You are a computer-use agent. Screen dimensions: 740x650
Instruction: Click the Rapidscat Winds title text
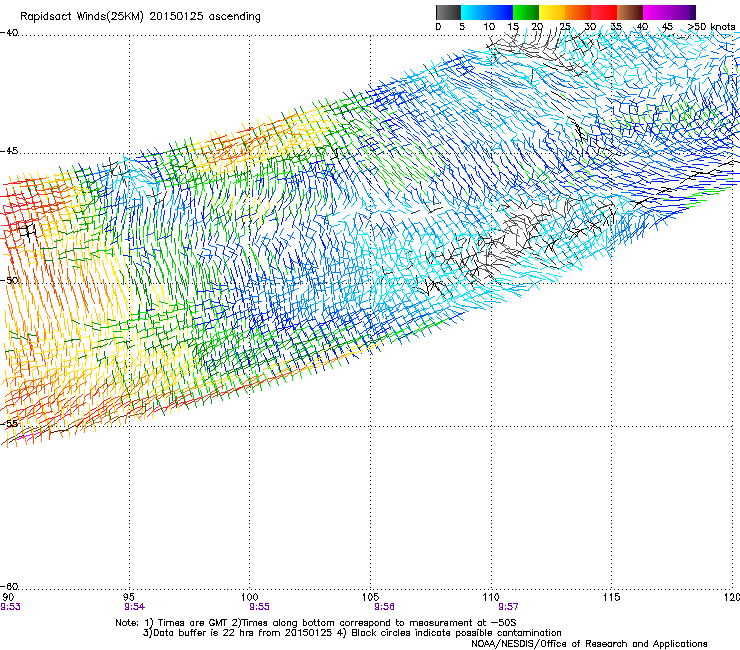[140, 17]
